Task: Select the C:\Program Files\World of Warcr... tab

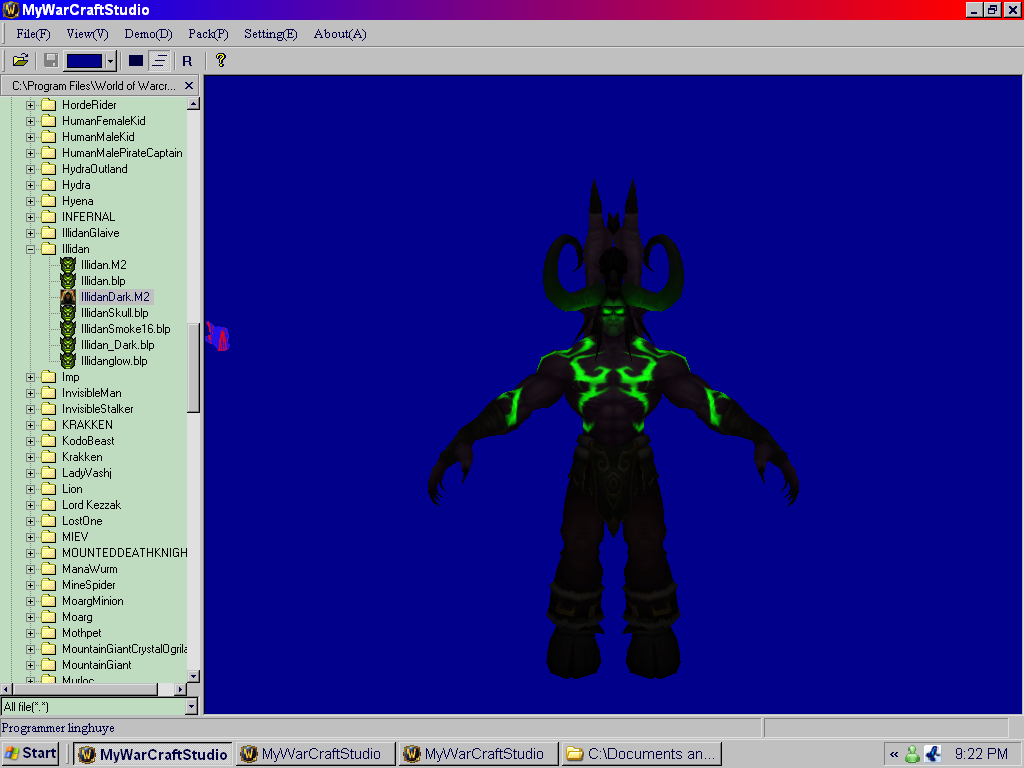Action: [94, 86]
